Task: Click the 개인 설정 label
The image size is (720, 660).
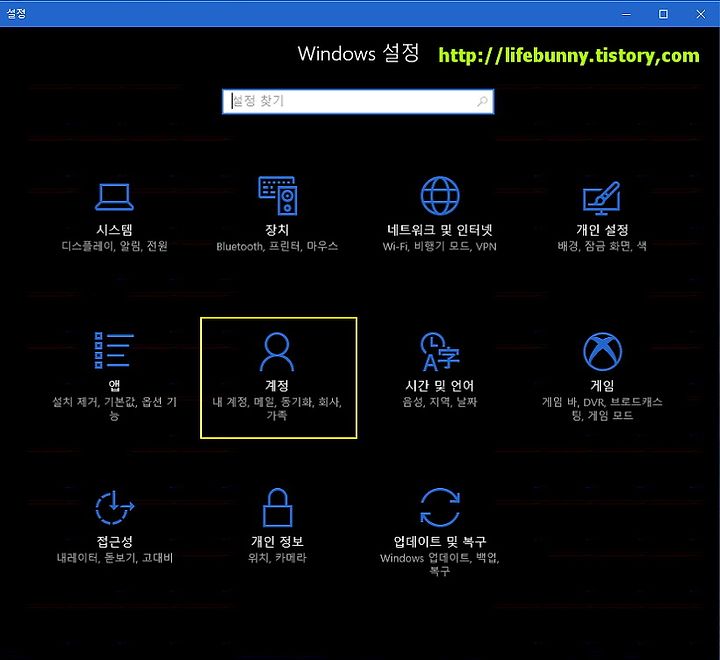Action: click(602, 230)
